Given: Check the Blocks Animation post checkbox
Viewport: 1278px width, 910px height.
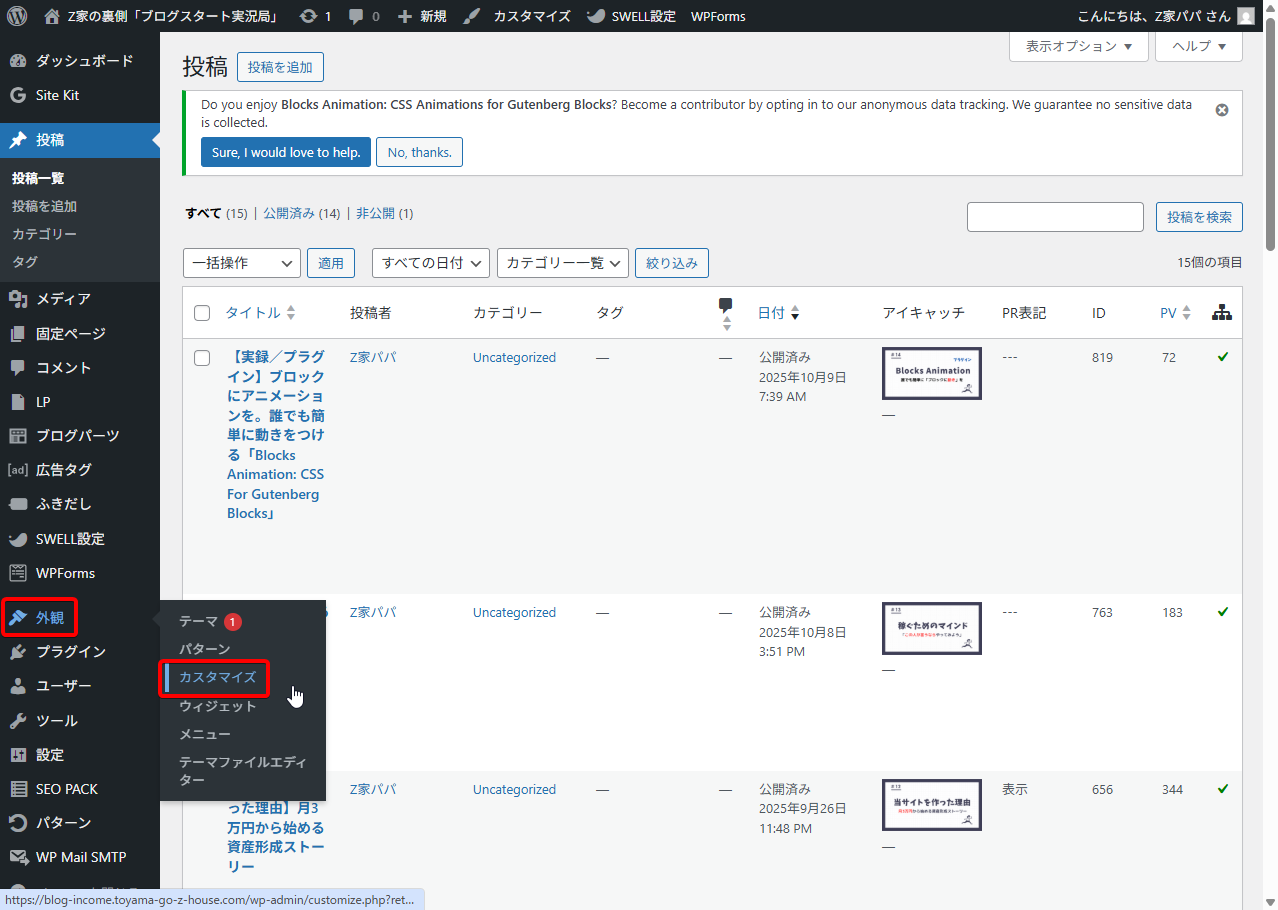Looking at the screenshot, I should click(202, 358).
